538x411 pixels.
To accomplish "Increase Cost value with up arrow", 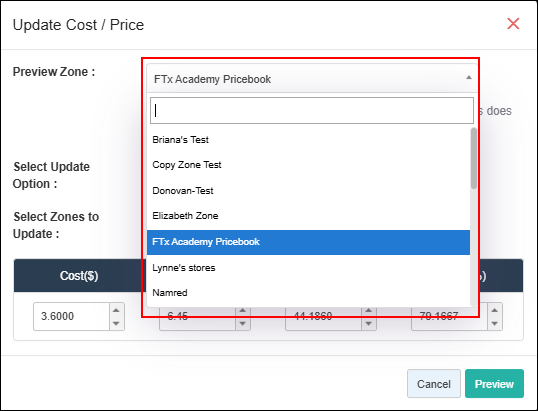I will point(116,310).
